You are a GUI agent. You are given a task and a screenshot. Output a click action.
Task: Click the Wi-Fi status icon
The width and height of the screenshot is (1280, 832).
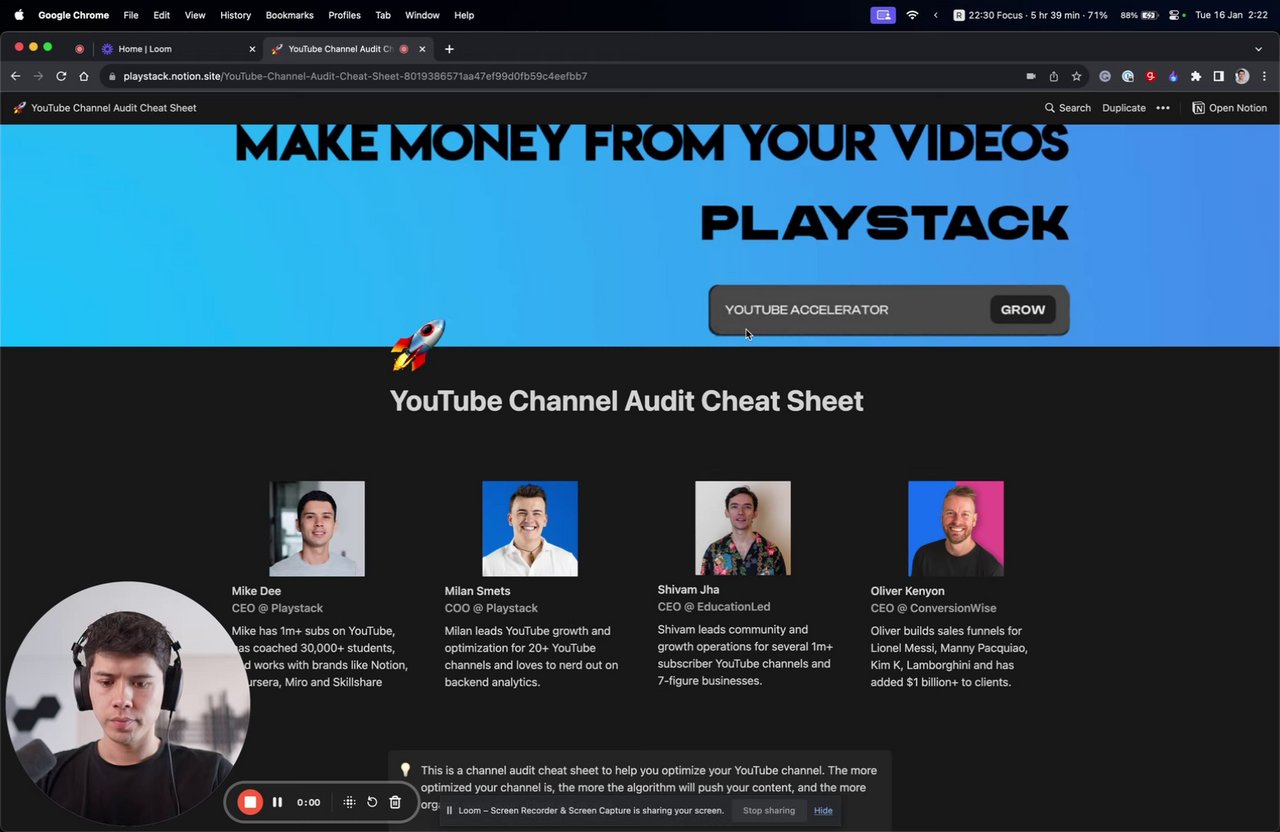912,15
